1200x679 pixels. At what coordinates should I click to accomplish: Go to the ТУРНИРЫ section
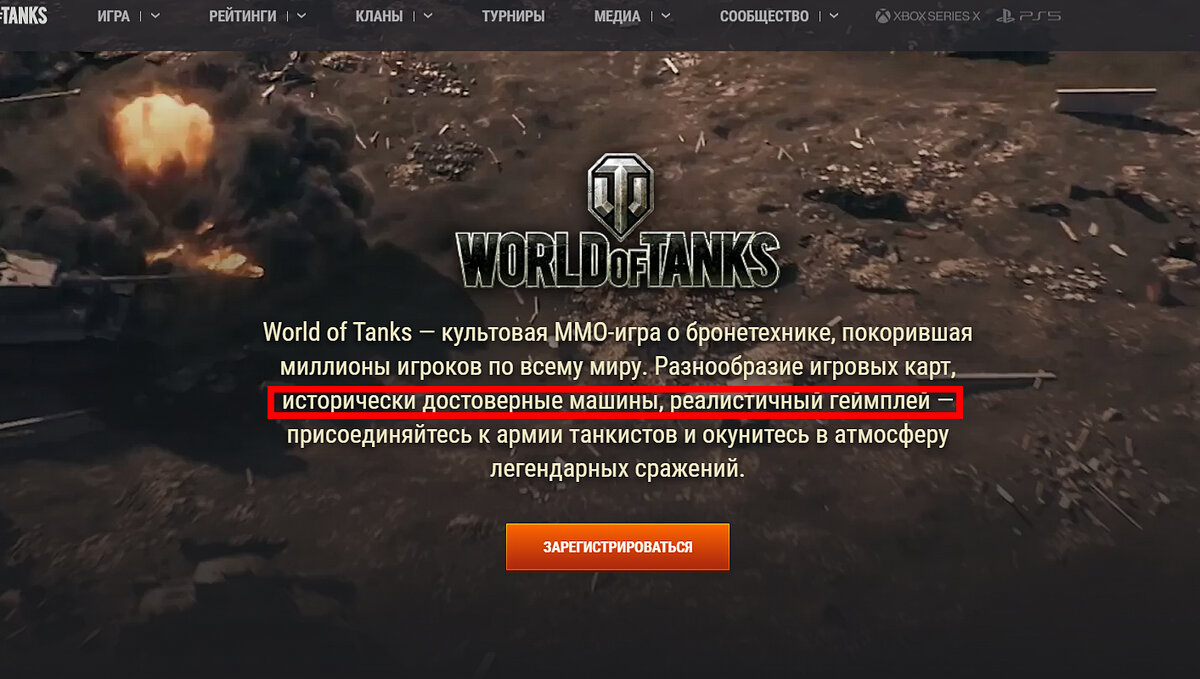coord(513,16)
